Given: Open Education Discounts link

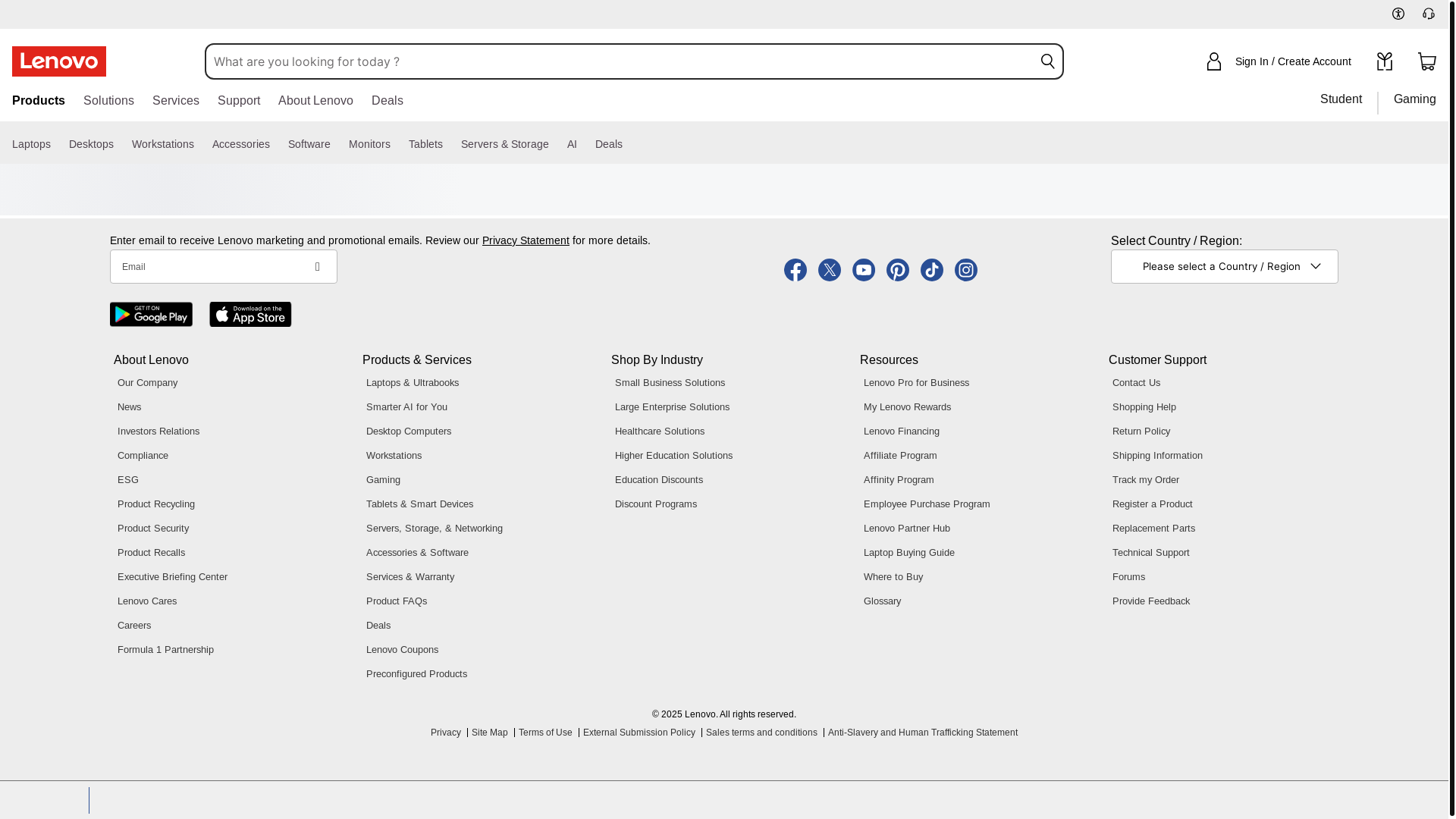Looking at the screenshot, I should click(x=659, y=480).
